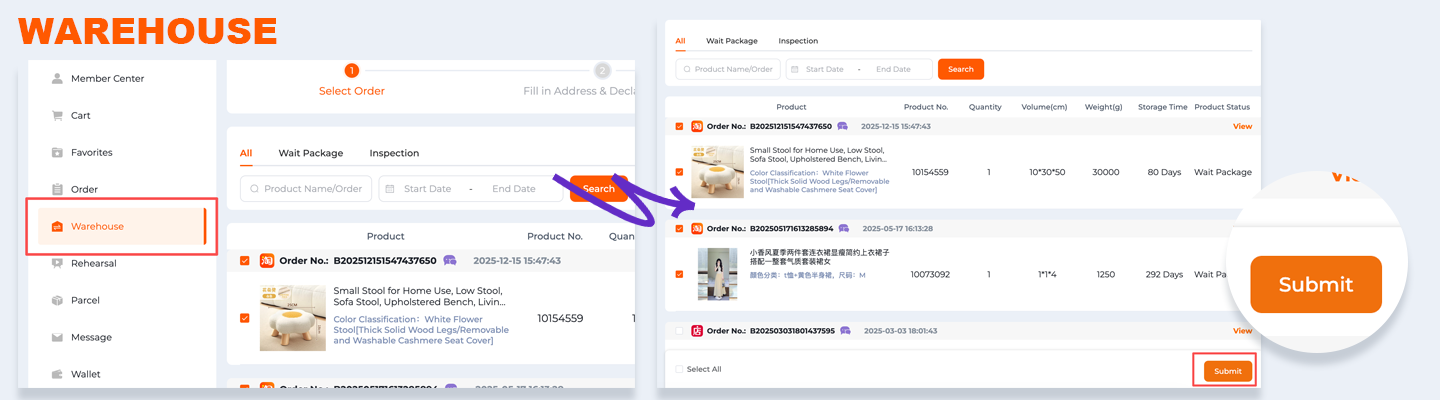This screenshot has height=400, width=1440.
Task: Click product number 10073092
Action: pos(930,274)
